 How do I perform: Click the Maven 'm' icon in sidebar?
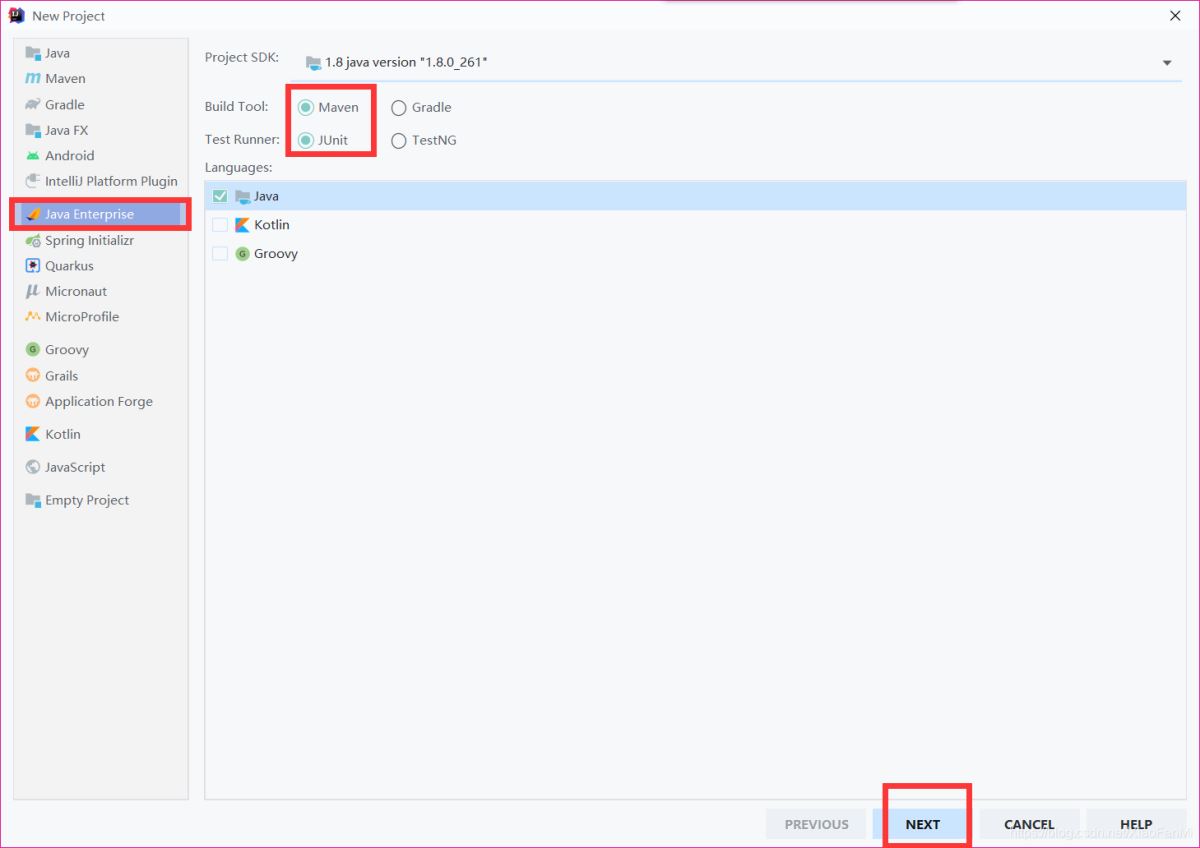(33, 78)
